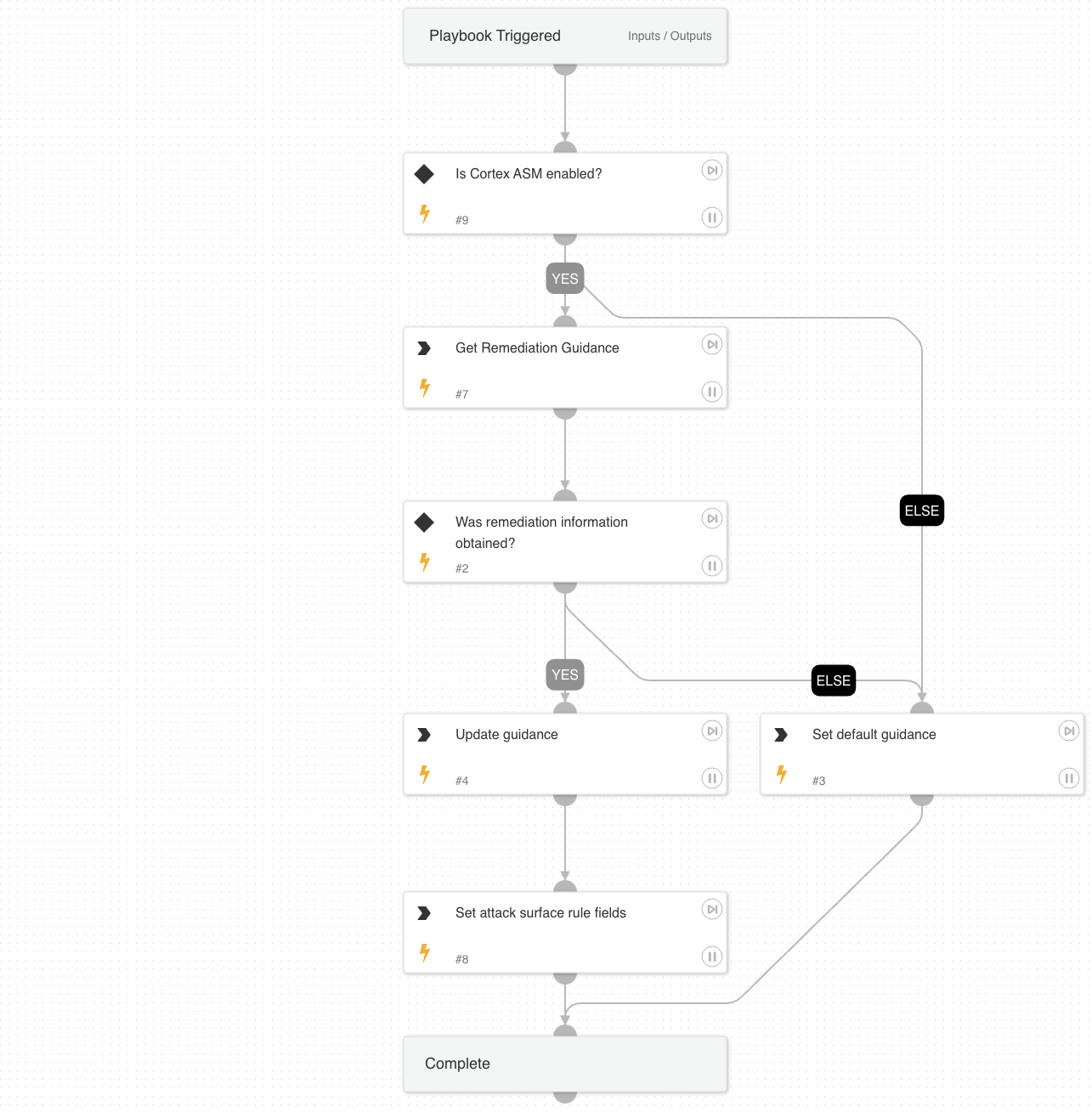Click the task arrow icon on "Set attack surface rule fields"
Image resolution: width=1092 pixels, height=1112 pixels.
point(424,912)
